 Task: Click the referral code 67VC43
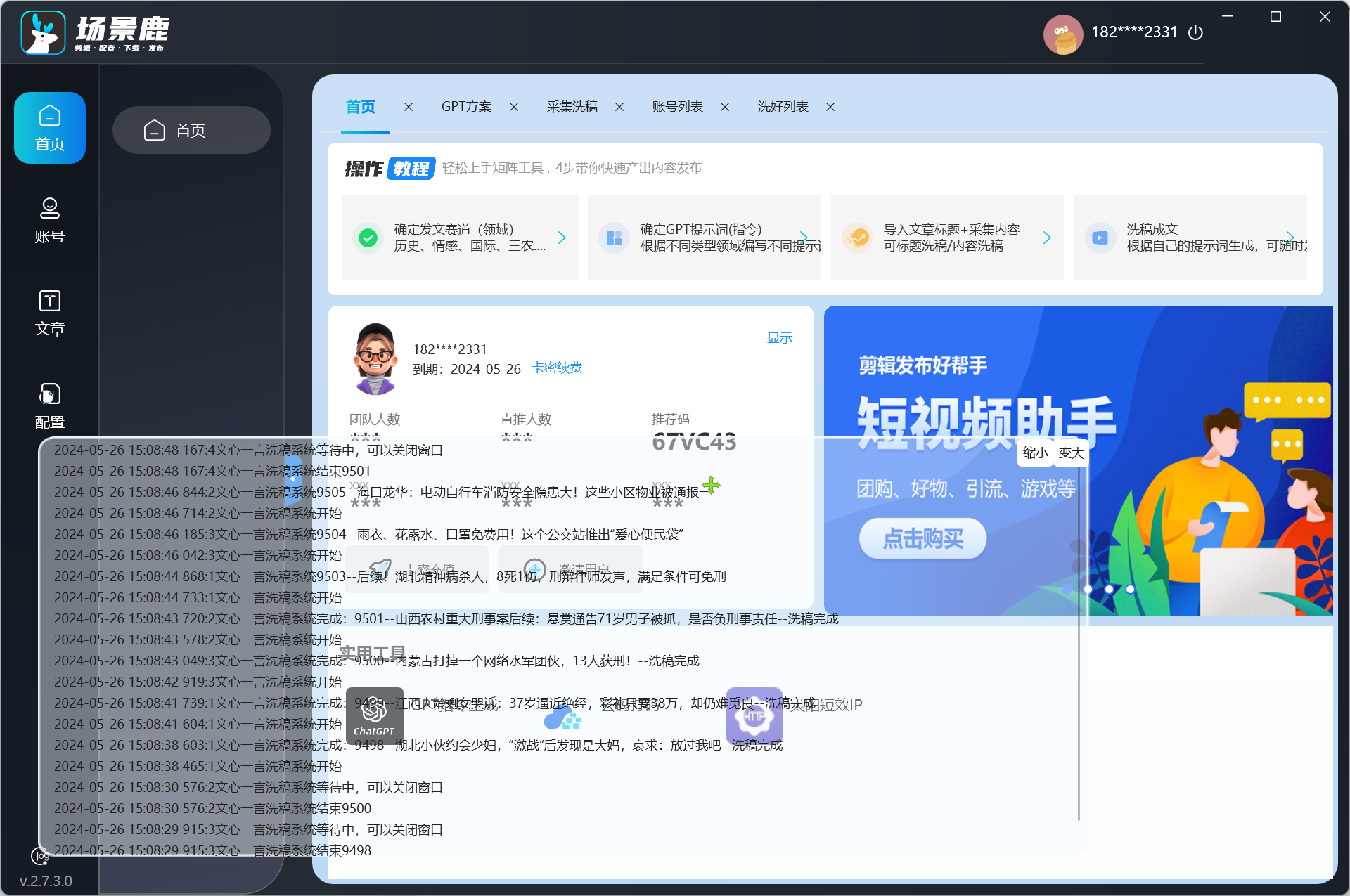pyautogui.click(x=694, y=441)
